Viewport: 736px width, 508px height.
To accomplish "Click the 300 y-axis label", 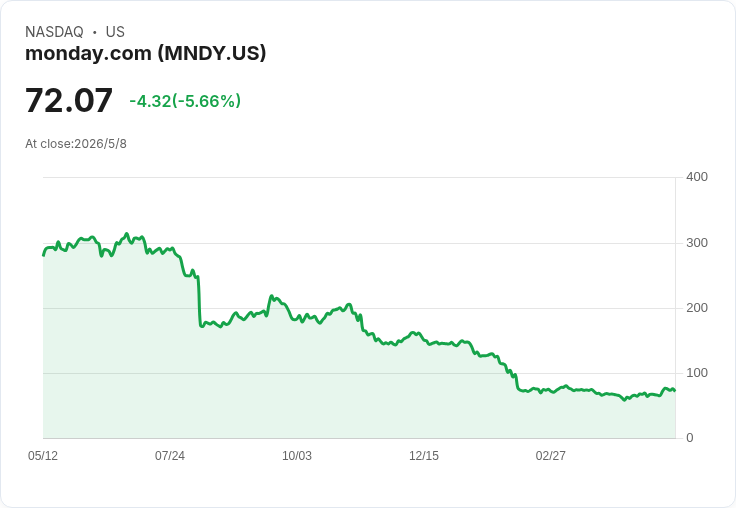I will click(x=697, y=243).
